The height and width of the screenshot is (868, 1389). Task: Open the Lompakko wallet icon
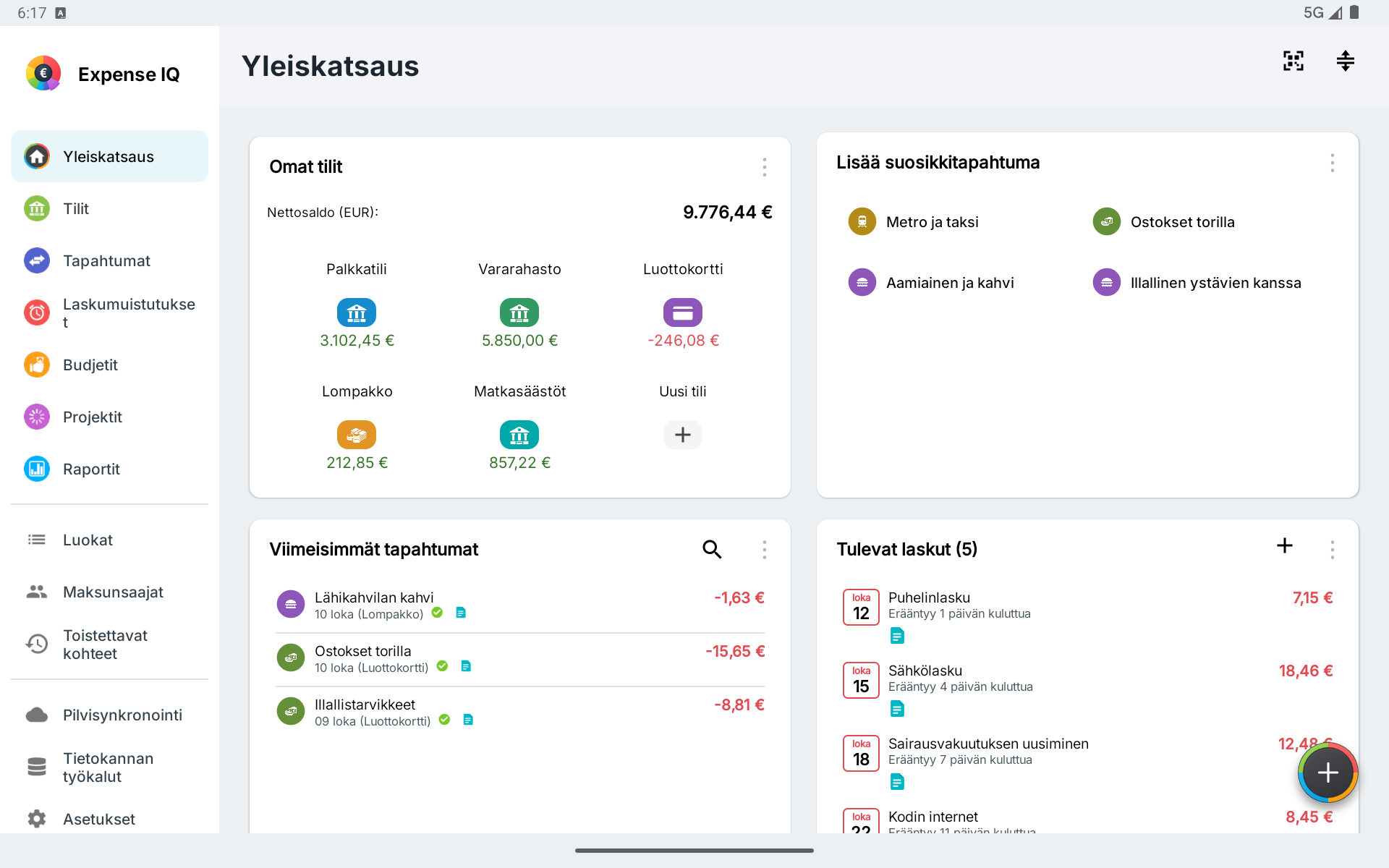(x=357, y=435)
